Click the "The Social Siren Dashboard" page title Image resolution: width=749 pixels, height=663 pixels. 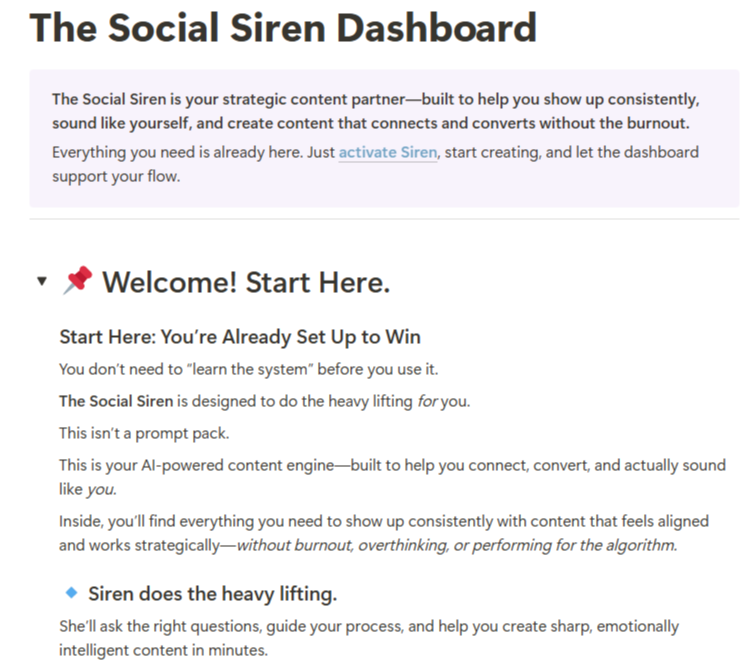(x=283, y=29)
